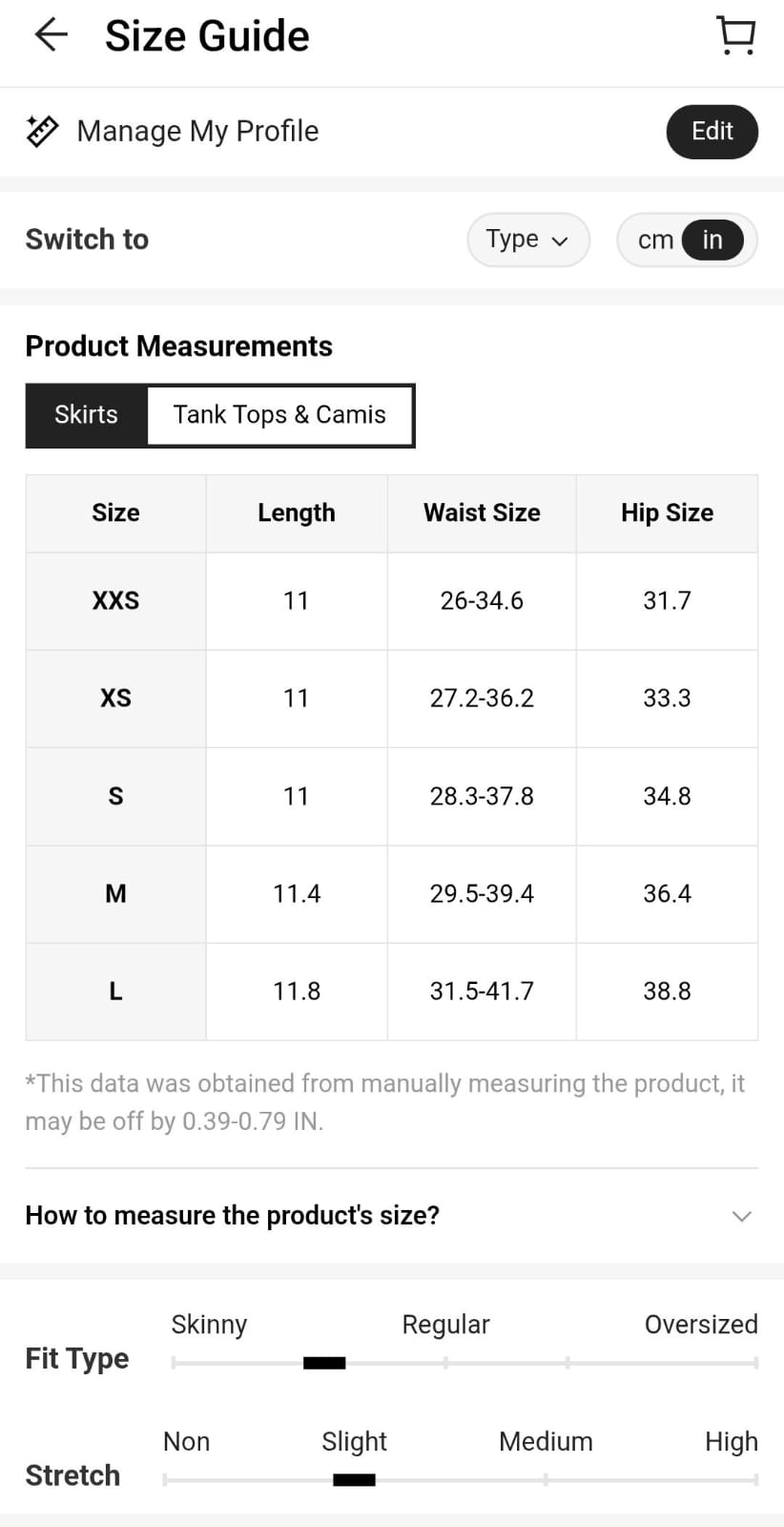Expand How to measure the product's size

(x=232, y=1215)
